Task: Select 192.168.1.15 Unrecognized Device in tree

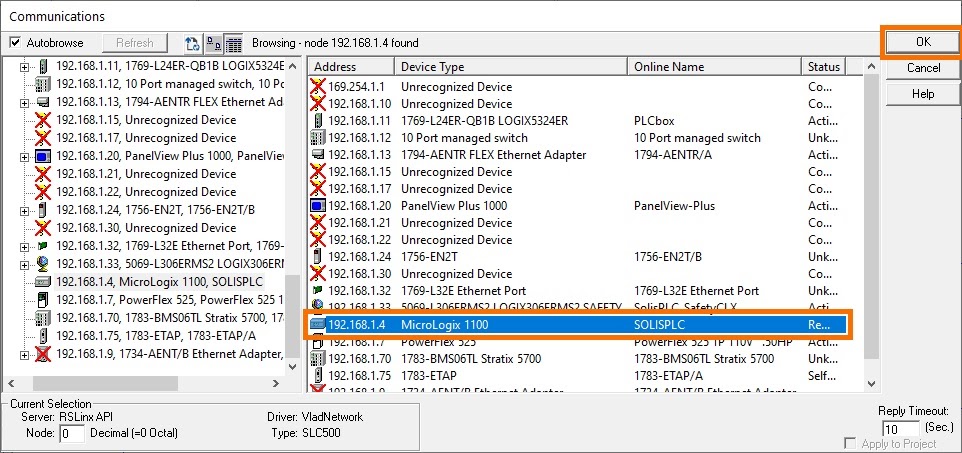Action: tap(146, 120)
